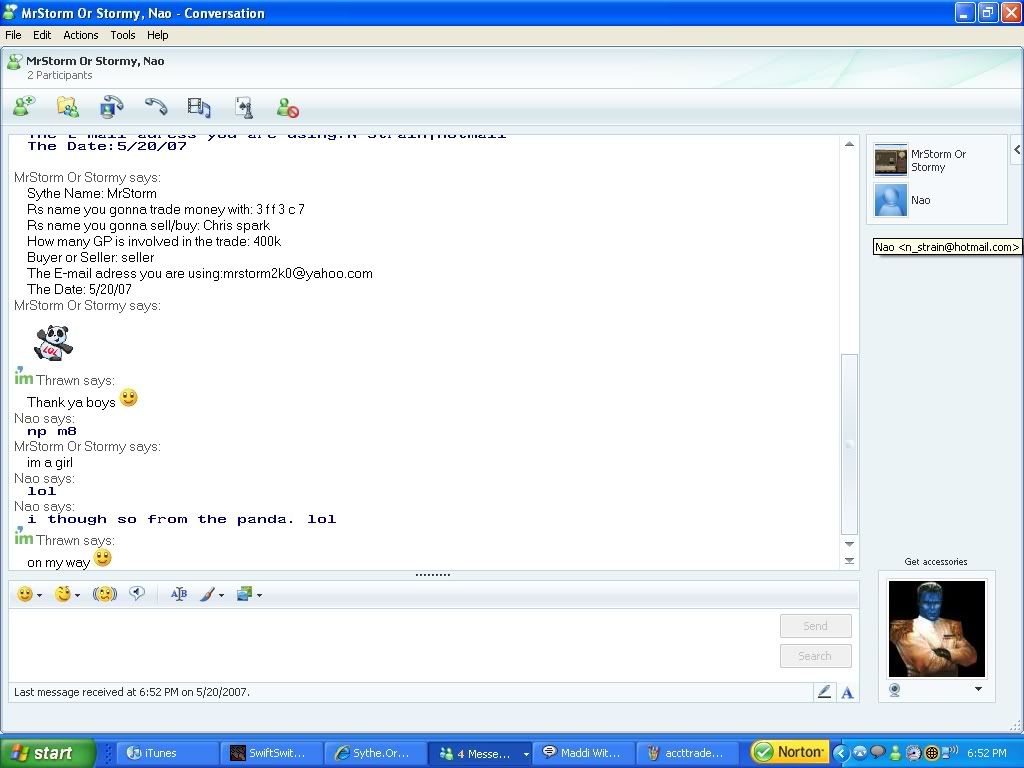
Task: Click the conversation scrollbar thumb
Action: click(x=849, y=444)
